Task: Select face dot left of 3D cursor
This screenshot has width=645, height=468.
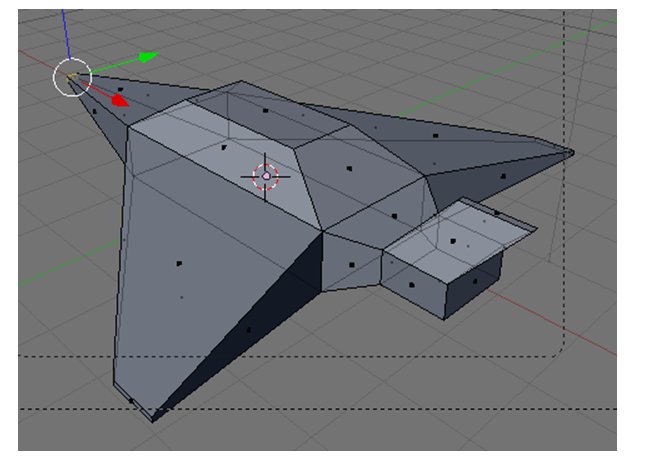Action: pos(224,147)
